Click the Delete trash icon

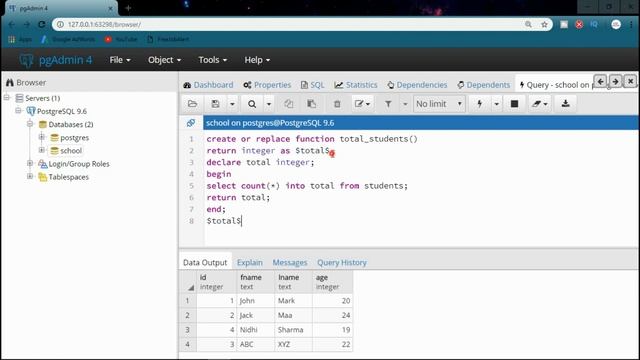(337, 104)
